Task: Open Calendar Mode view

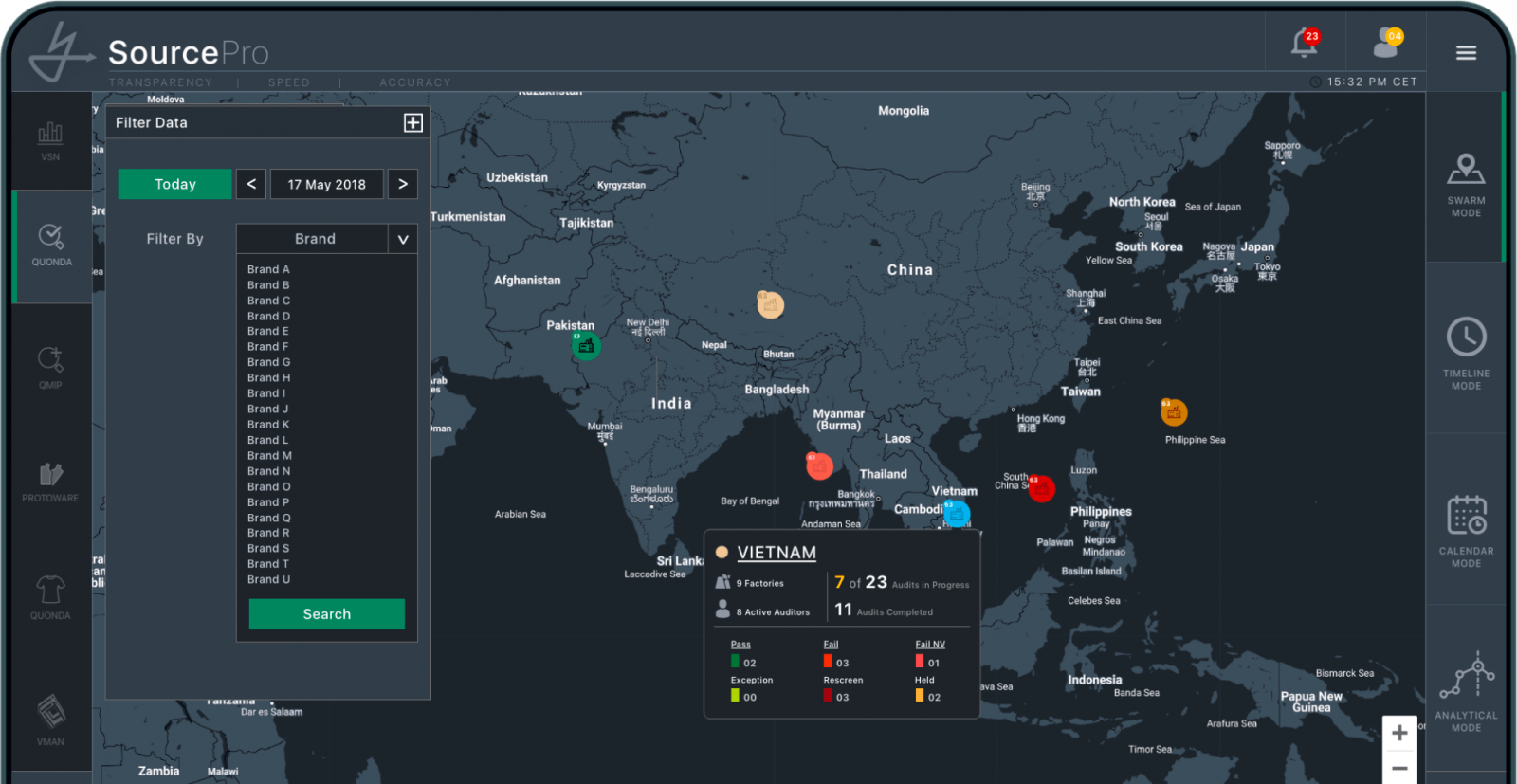Action: pyautogui.click(x=1466, y=530)
